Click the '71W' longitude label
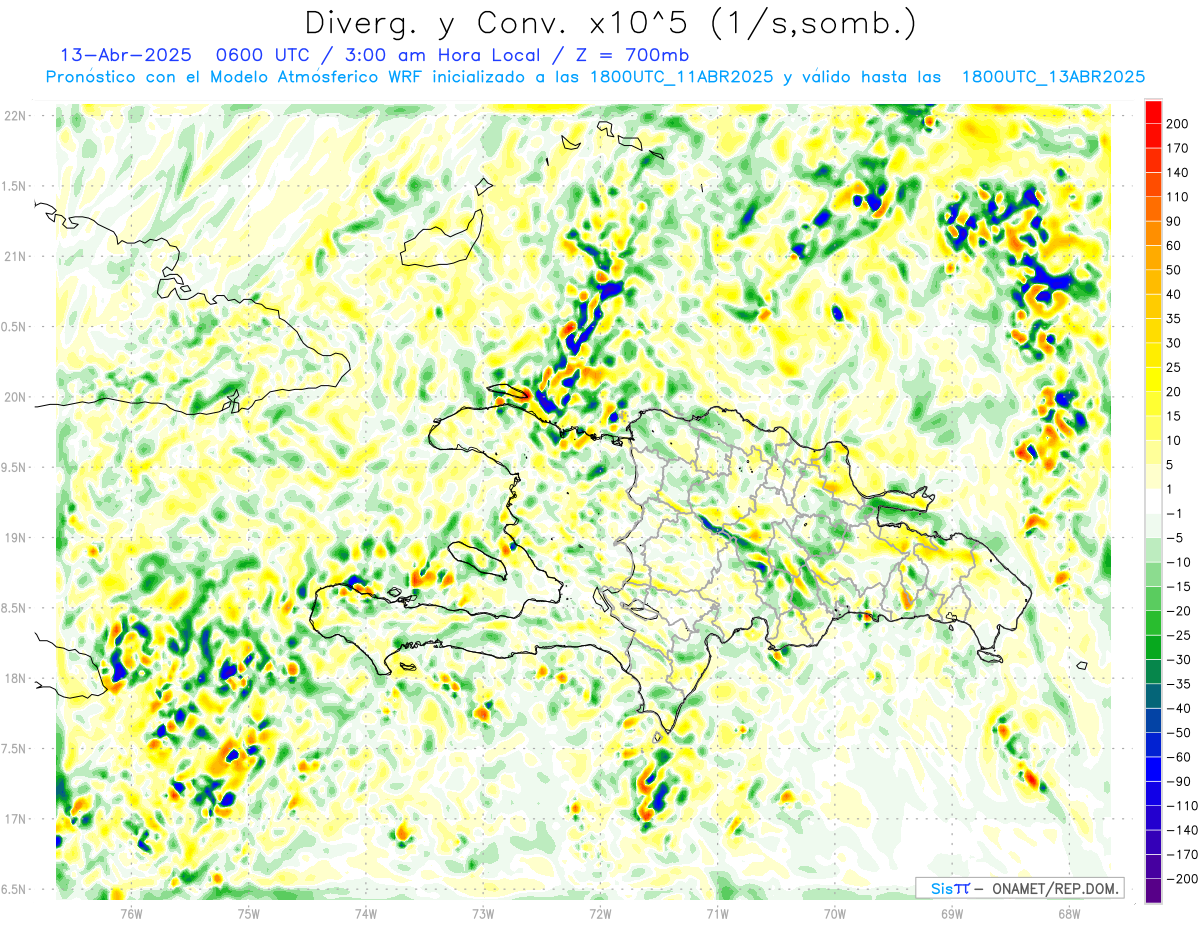 click(717, 913)
